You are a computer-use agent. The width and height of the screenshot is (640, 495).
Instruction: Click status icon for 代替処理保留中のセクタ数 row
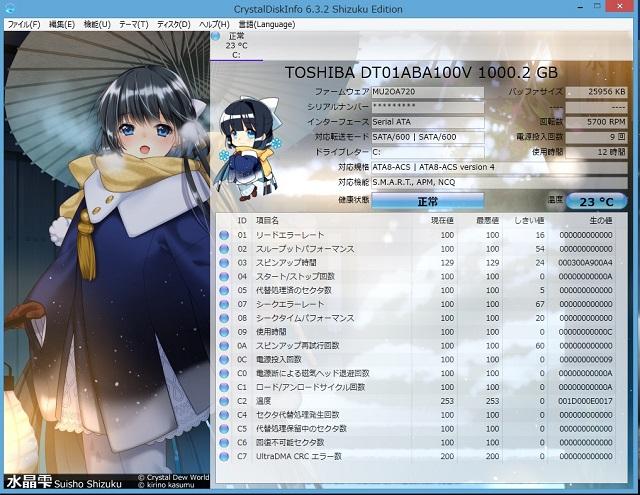(x=224, y=429)
